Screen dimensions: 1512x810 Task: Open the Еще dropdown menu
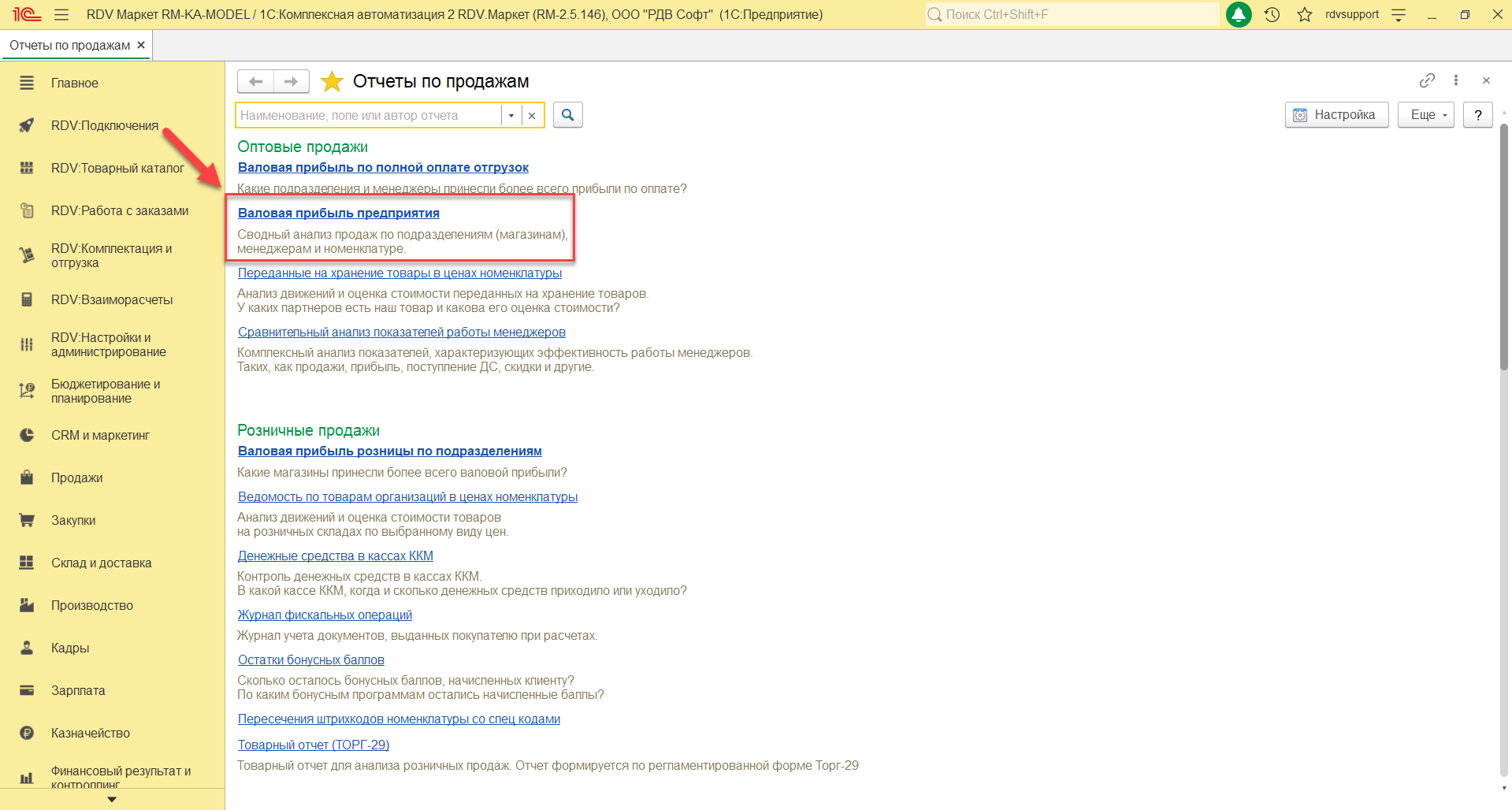pyautogui.click(x=1426, y=115)
